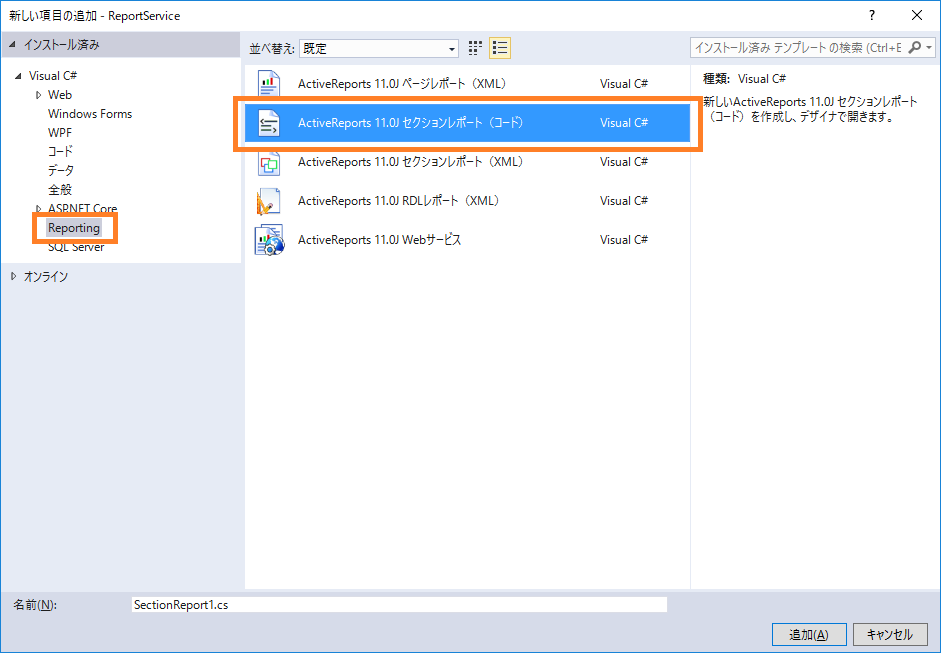Select ActiveReports 11.0J セクションレポート（XML）

point(467,162)
